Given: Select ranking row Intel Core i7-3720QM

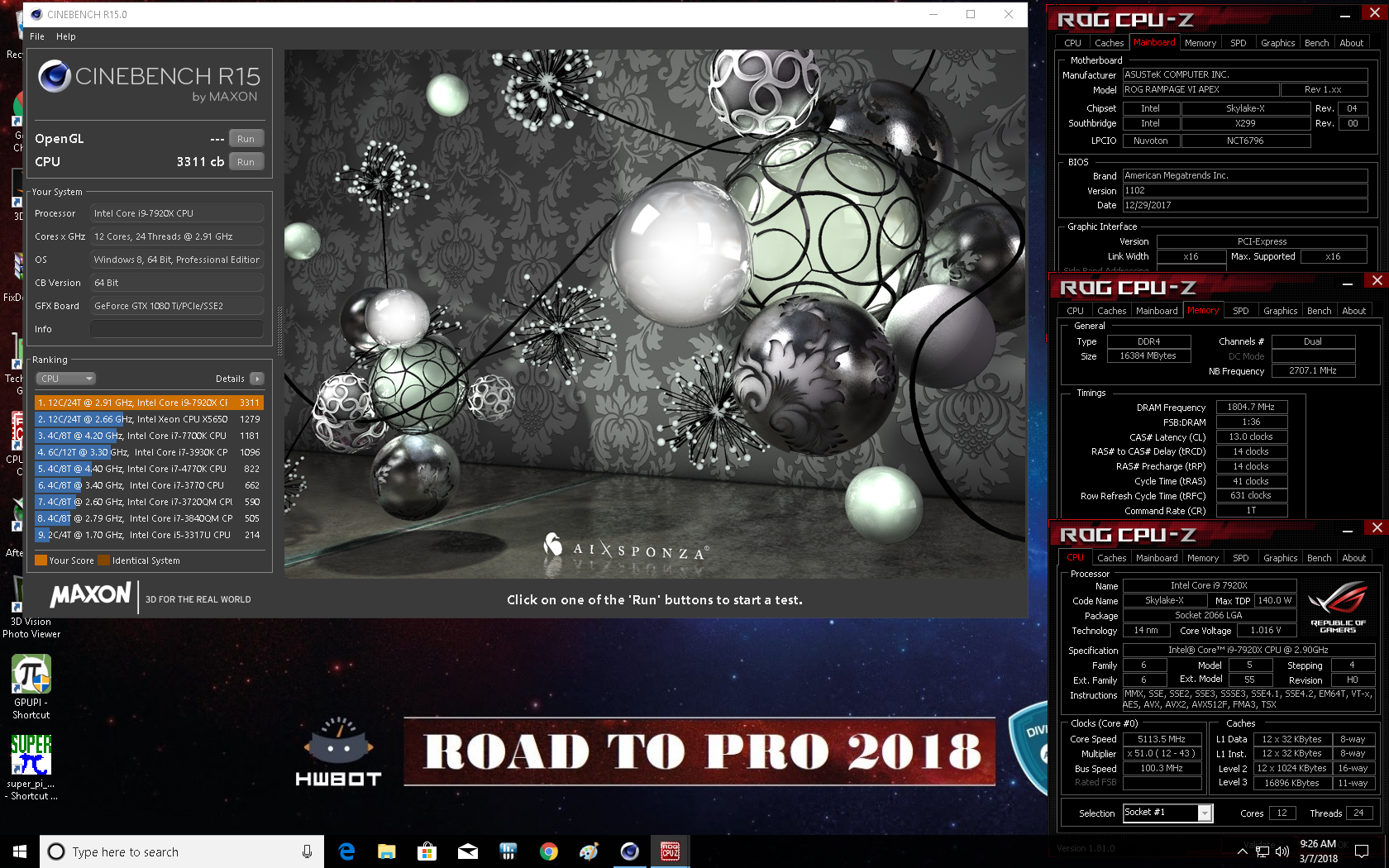Looking at the screenshot, I should point(149,502).
